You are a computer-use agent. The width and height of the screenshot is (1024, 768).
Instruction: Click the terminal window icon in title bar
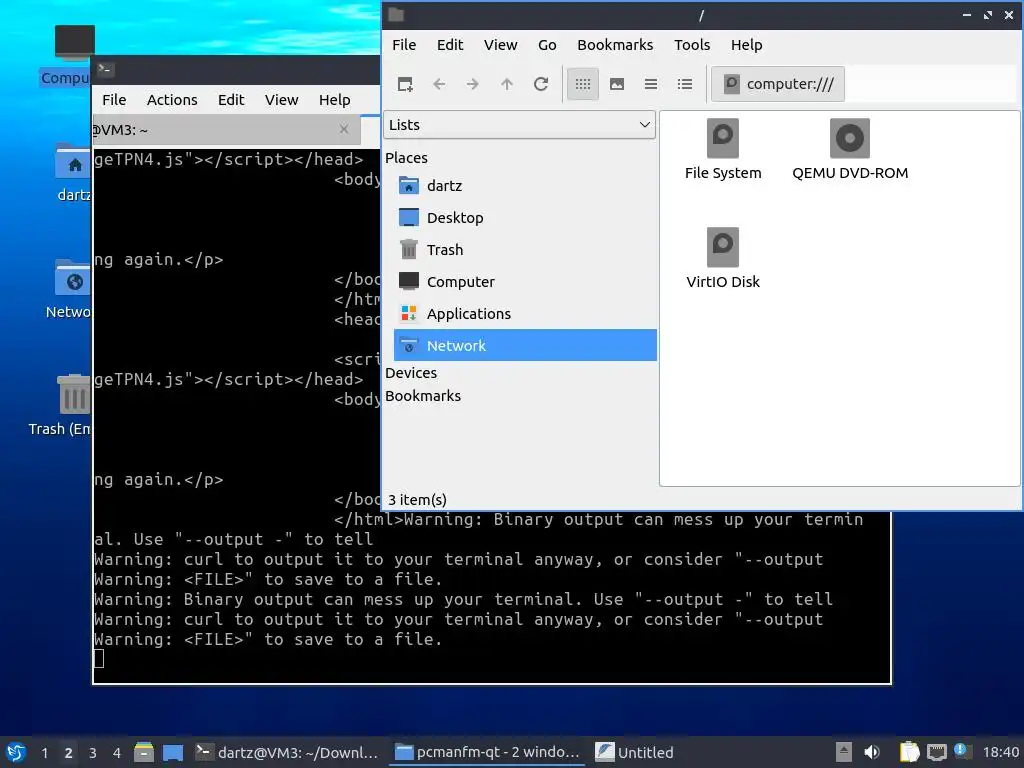(x=104, y=69)
